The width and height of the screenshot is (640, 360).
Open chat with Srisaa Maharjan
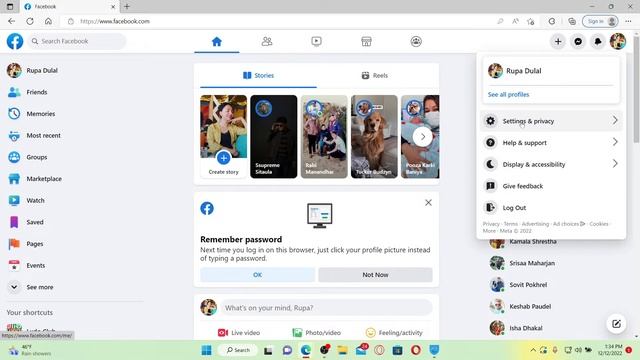522,263
